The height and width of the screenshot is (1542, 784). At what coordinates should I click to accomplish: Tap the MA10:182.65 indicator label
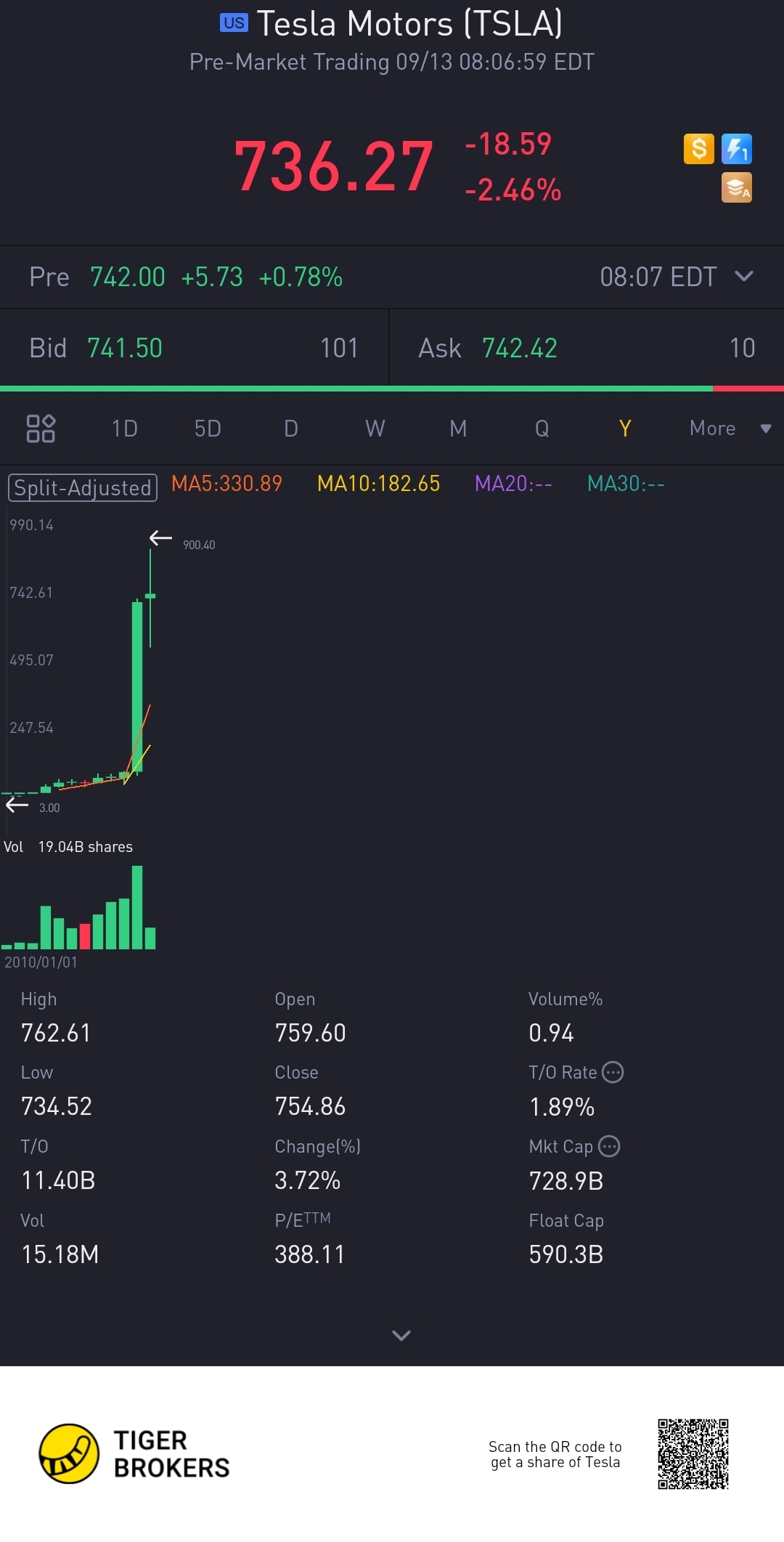pyautogui.click(x=379, y=484)
